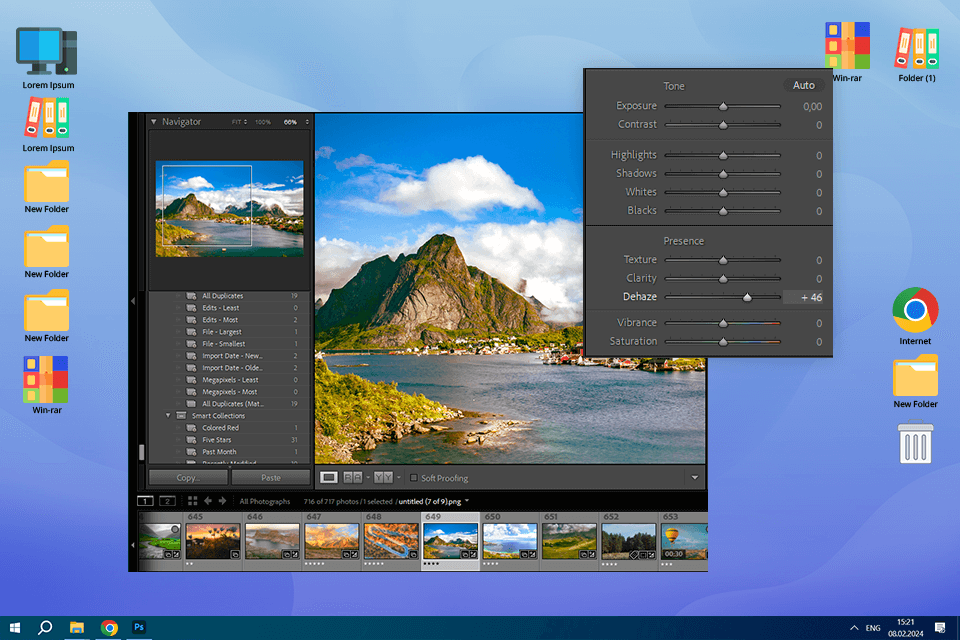Viewport: 960px width, 640px height.
Task: Select filmstrip thumbnail number 647
Action: 331,541
